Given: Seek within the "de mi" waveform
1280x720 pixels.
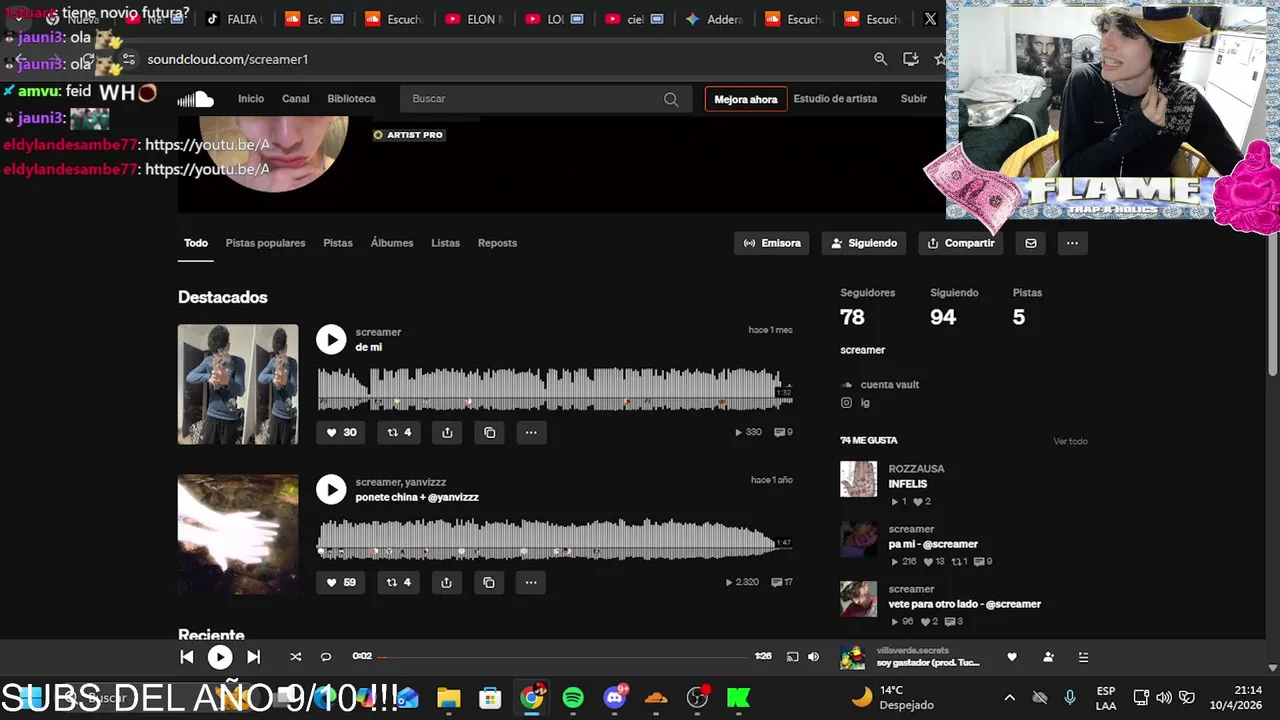Looking at the screenshot, I should pyautogui.click(x=555, y=389).
